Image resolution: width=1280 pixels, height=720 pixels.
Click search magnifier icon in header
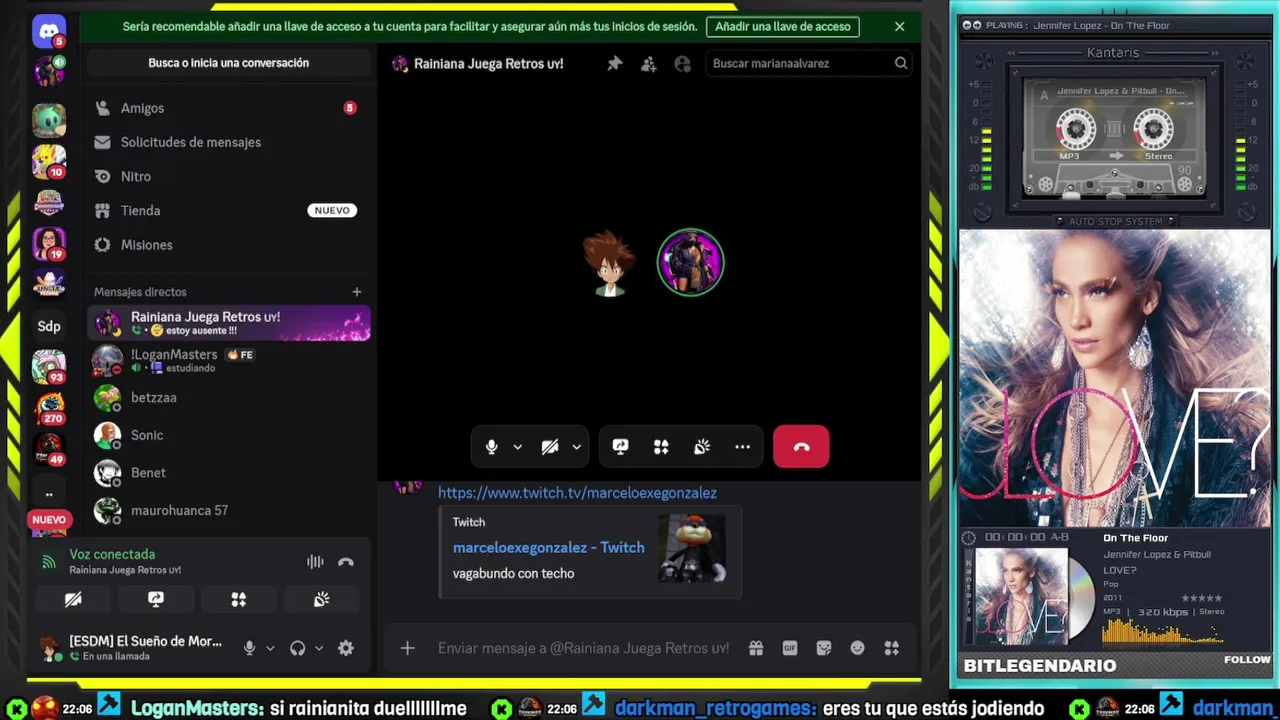[901, 63]
